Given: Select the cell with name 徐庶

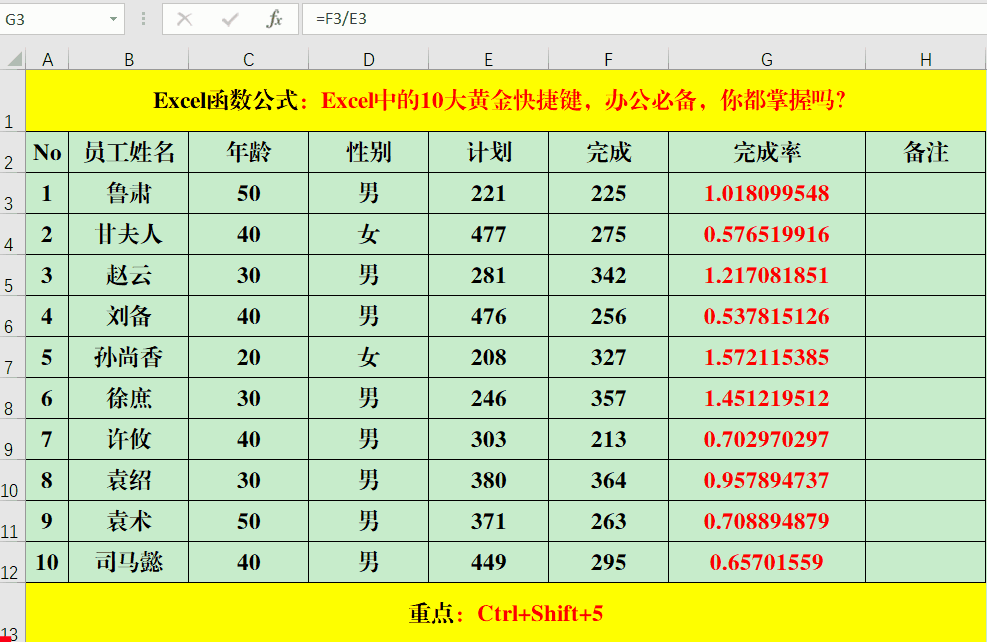Looking at the screenshot, I should click(x=128, y=398).
